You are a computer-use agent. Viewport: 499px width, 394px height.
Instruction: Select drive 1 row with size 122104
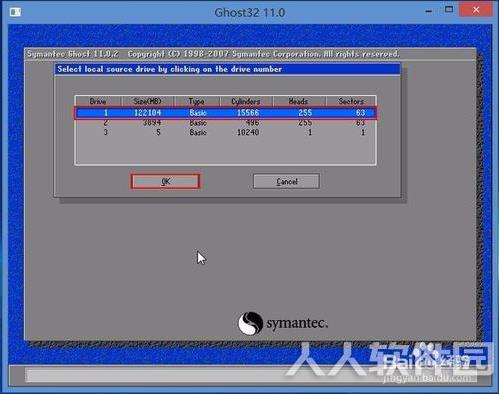226,113
